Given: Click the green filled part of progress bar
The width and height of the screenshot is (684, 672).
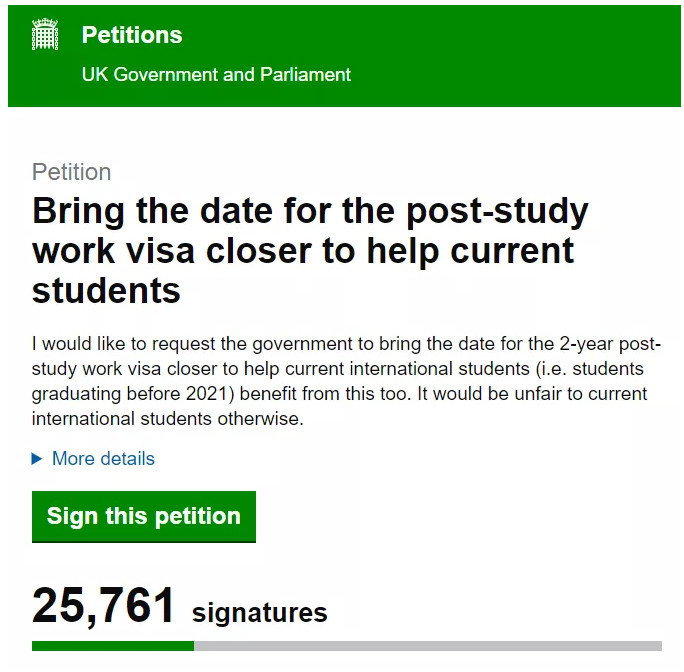Looking at the screenshot, I should (113, 646).
